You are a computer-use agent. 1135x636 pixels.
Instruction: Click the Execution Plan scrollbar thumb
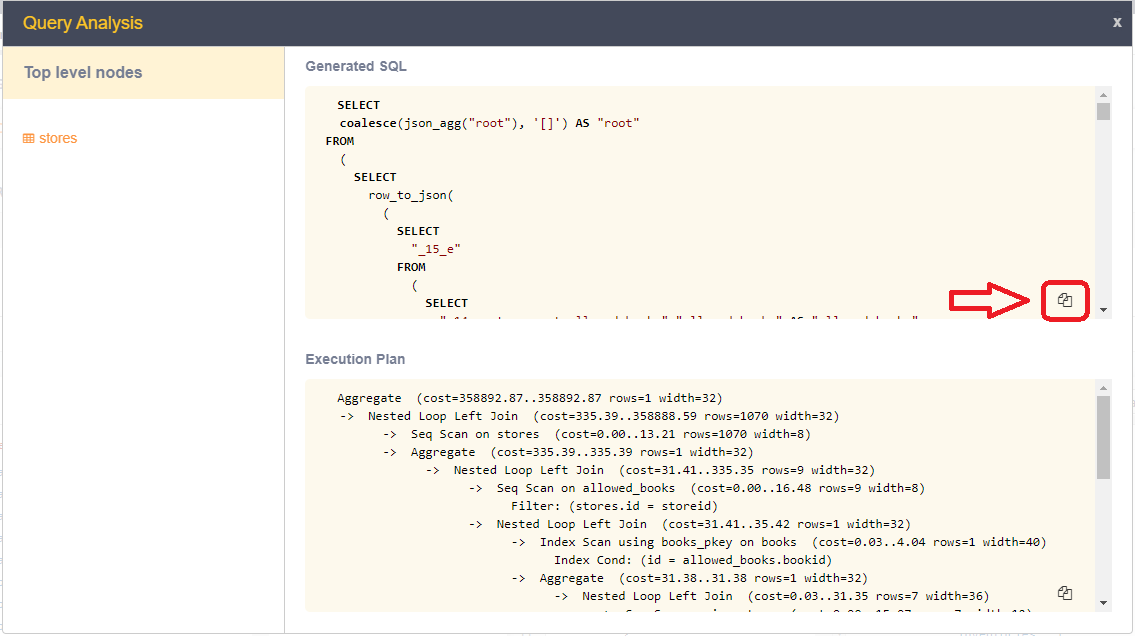[1103, 437]
